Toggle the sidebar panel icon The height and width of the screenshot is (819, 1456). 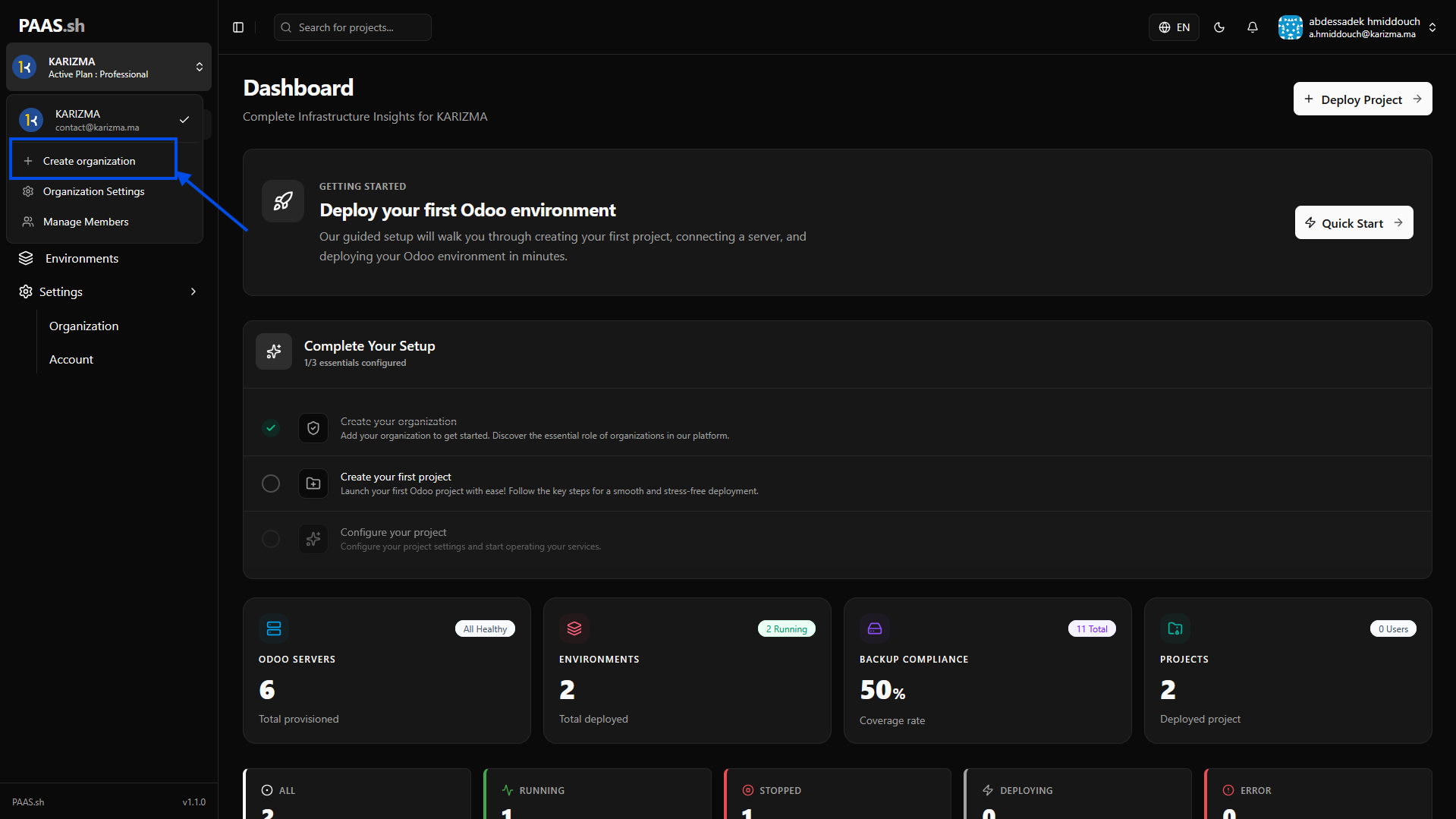click(238, 27)
